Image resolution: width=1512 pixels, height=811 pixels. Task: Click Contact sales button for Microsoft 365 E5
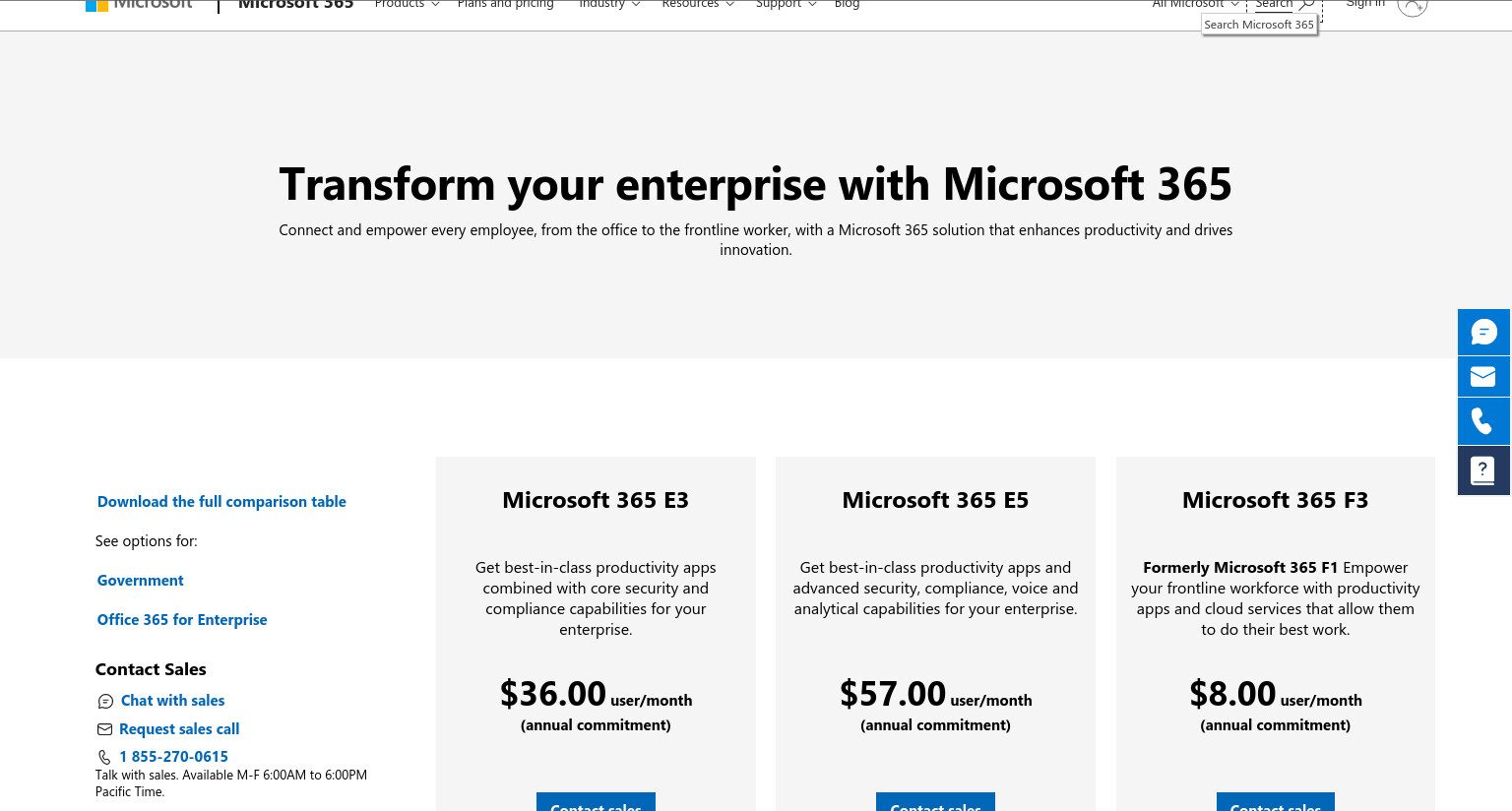pyautogui.click(x=935, y=802)
